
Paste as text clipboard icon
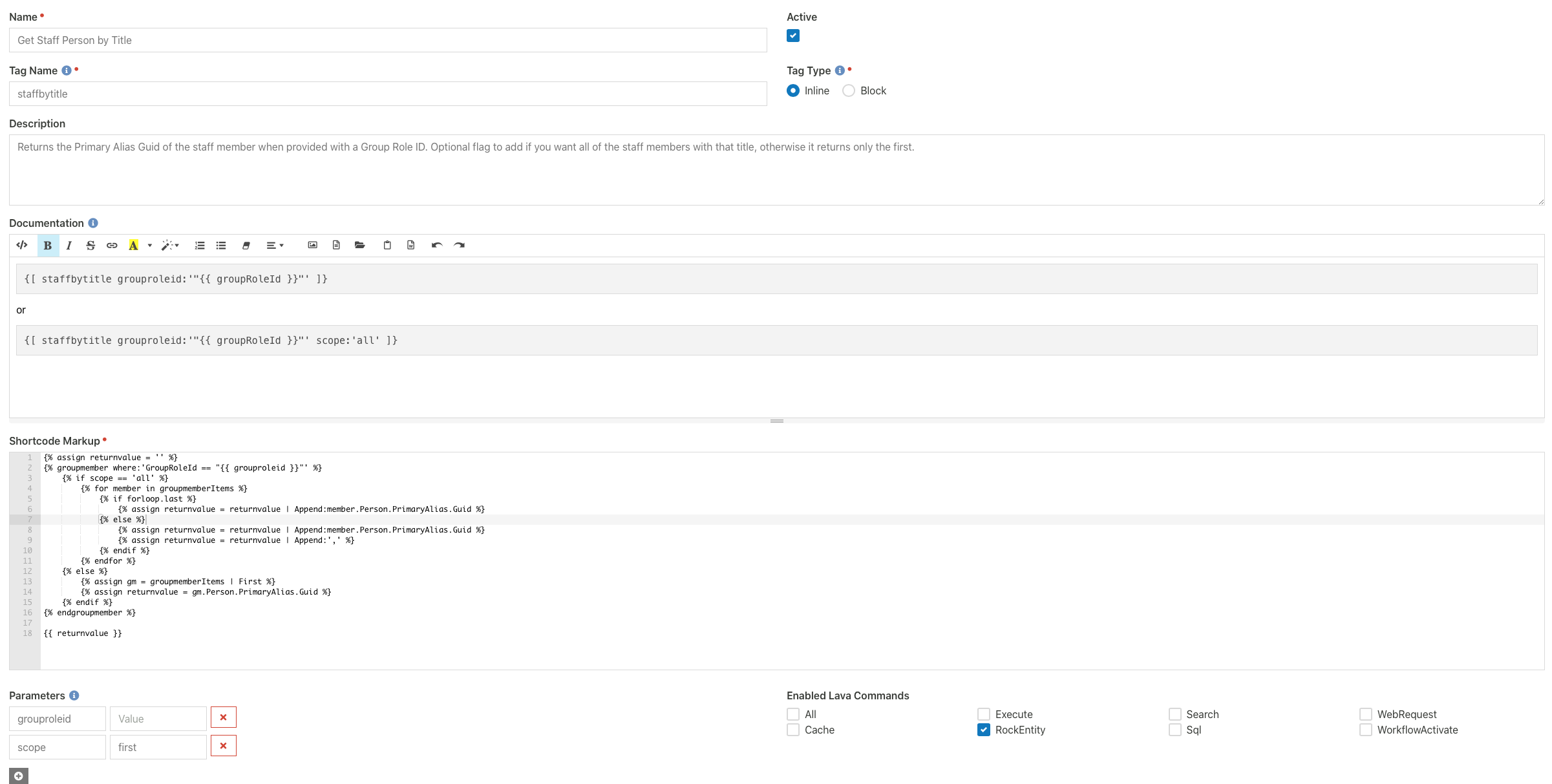click(x=387, y=245)
